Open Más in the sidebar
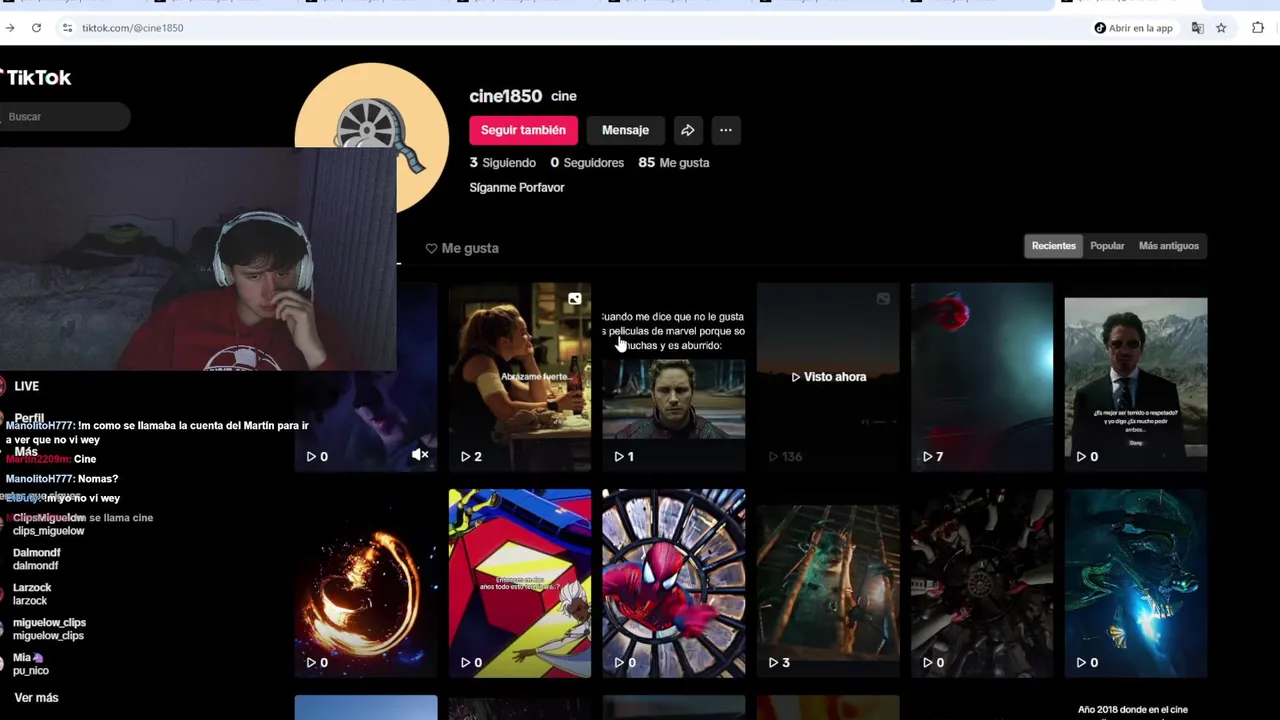The image size is (1280, 720). click(x=26, y=452)
